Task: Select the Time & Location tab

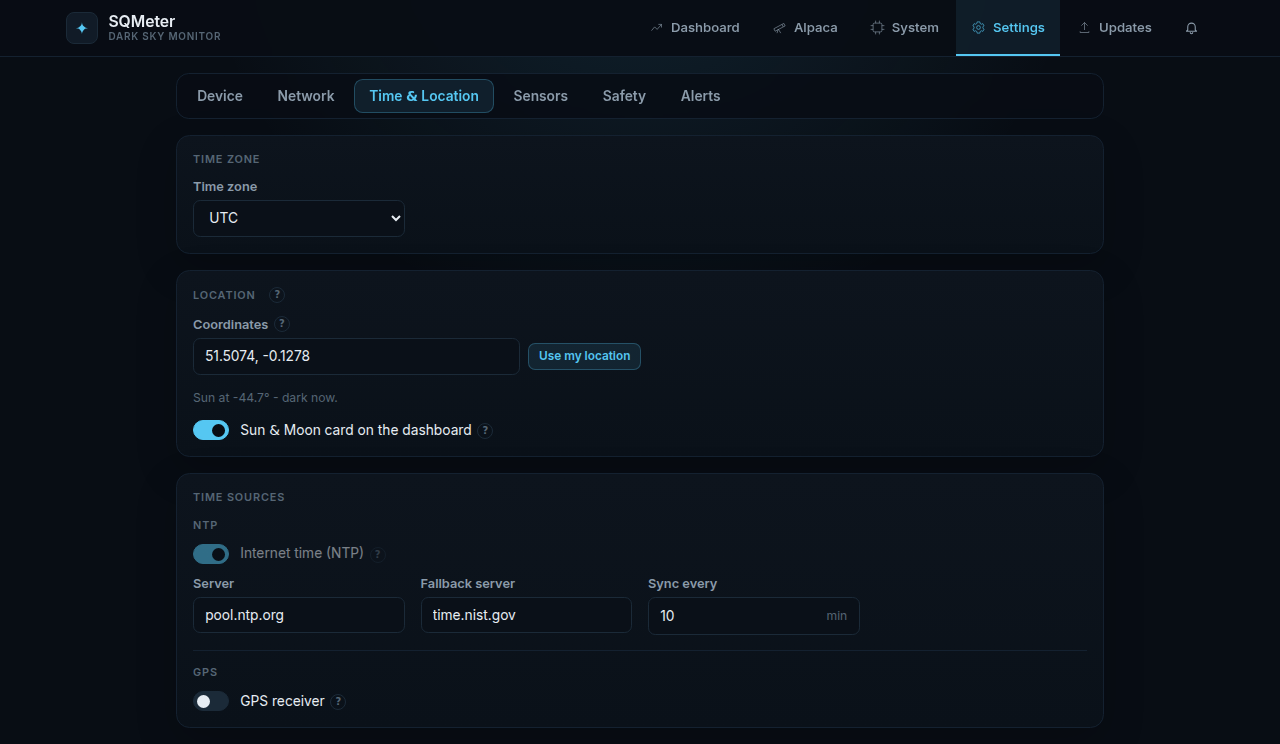Action: [x=424, y=96]
